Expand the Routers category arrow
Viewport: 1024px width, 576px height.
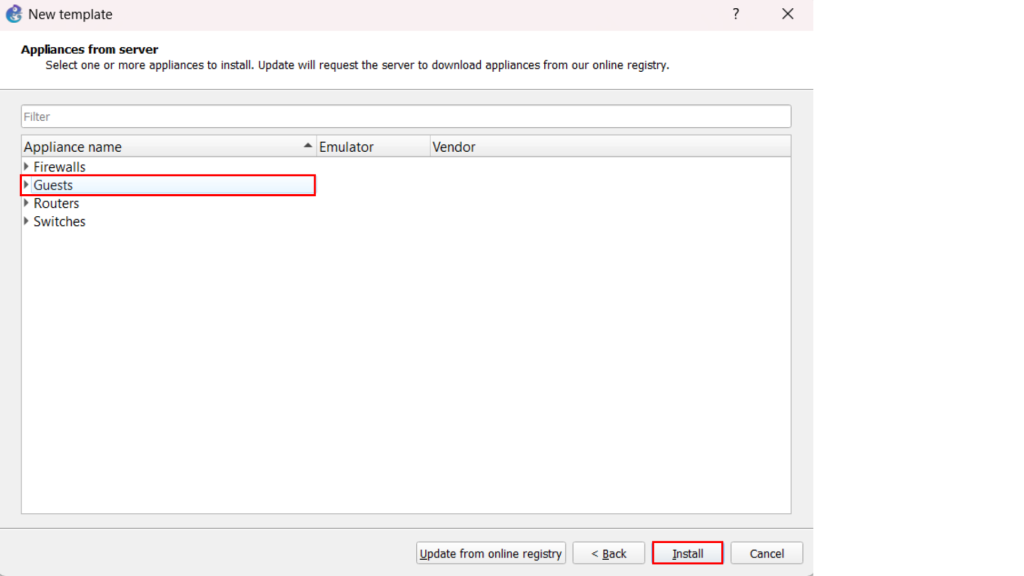point(26,203)
